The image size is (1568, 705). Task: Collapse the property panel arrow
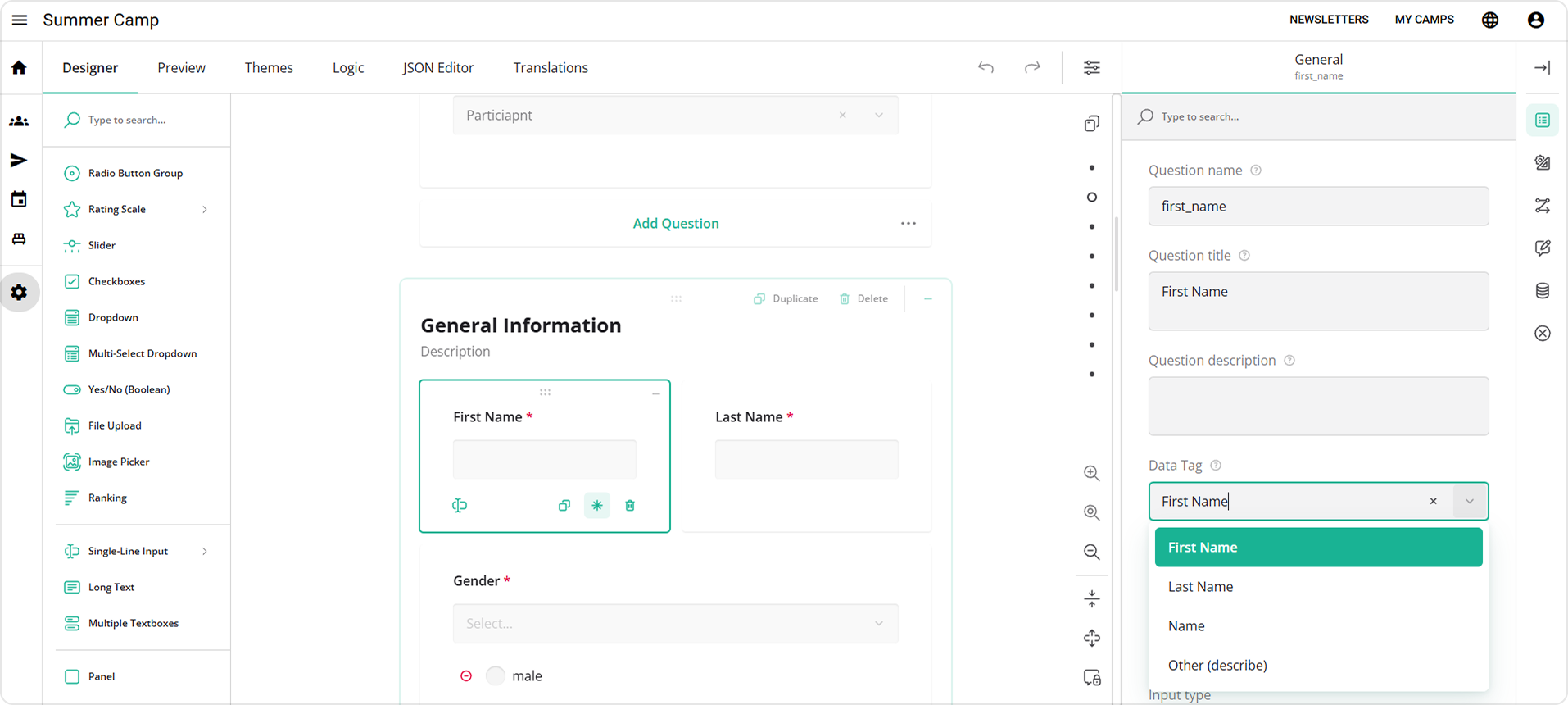(1542, 67)
